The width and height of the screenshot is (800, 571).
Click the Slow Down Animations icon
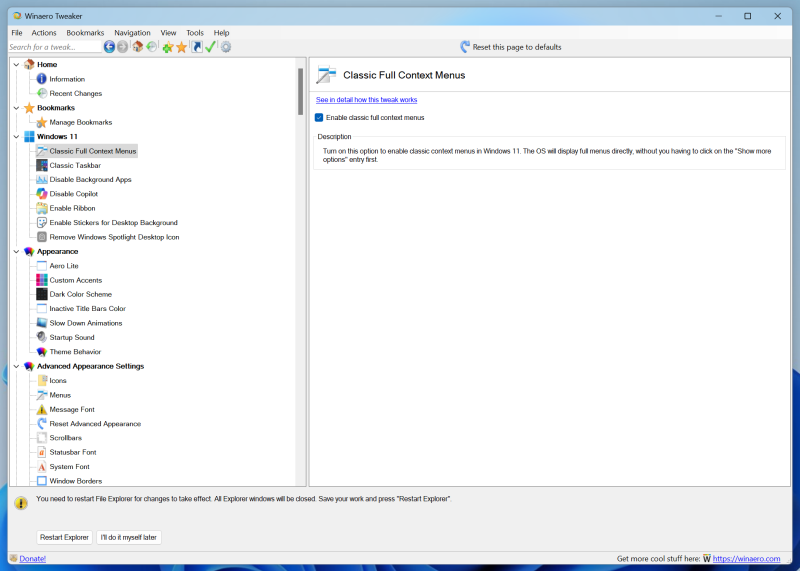[42, 323]
